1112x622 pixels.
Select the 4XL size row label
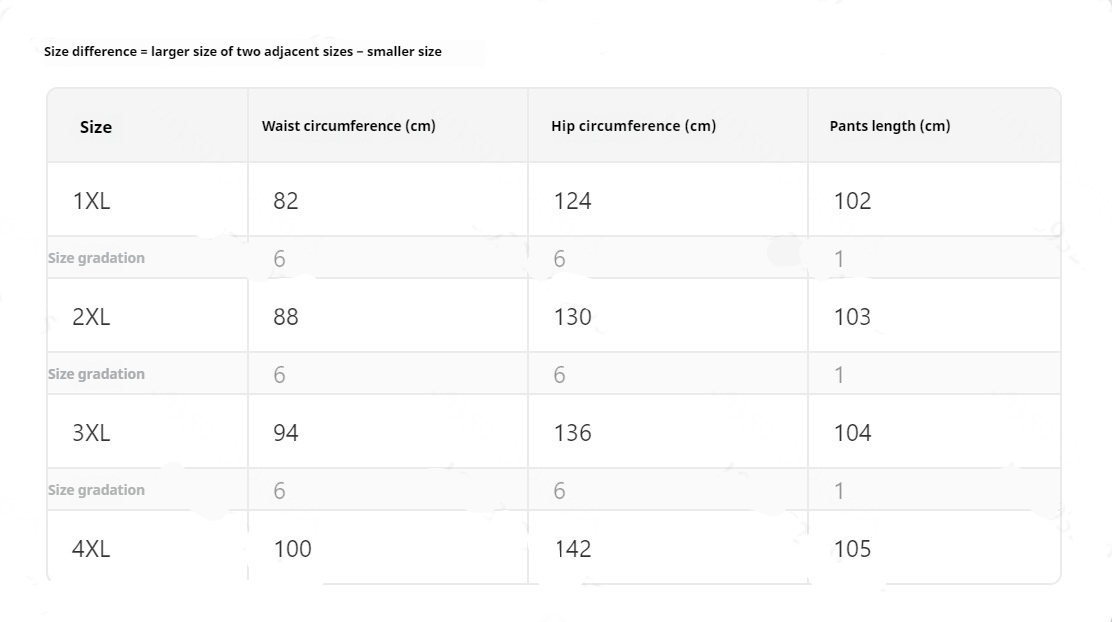tap(91, 549)
